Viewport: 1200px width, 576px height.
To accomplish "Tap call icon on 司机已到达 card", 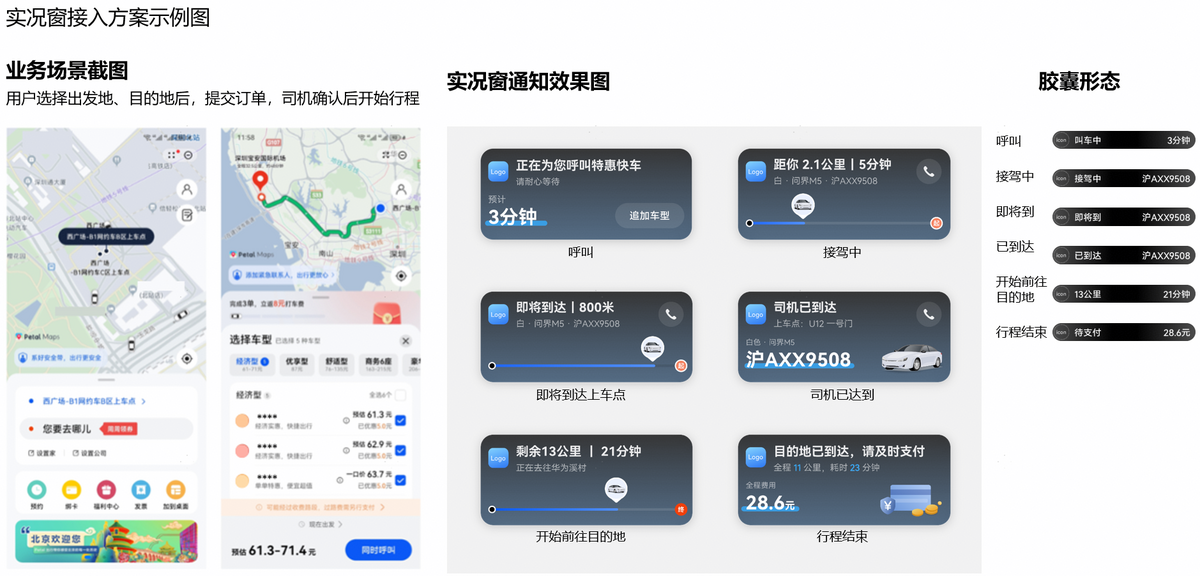I will coord(929,314).
